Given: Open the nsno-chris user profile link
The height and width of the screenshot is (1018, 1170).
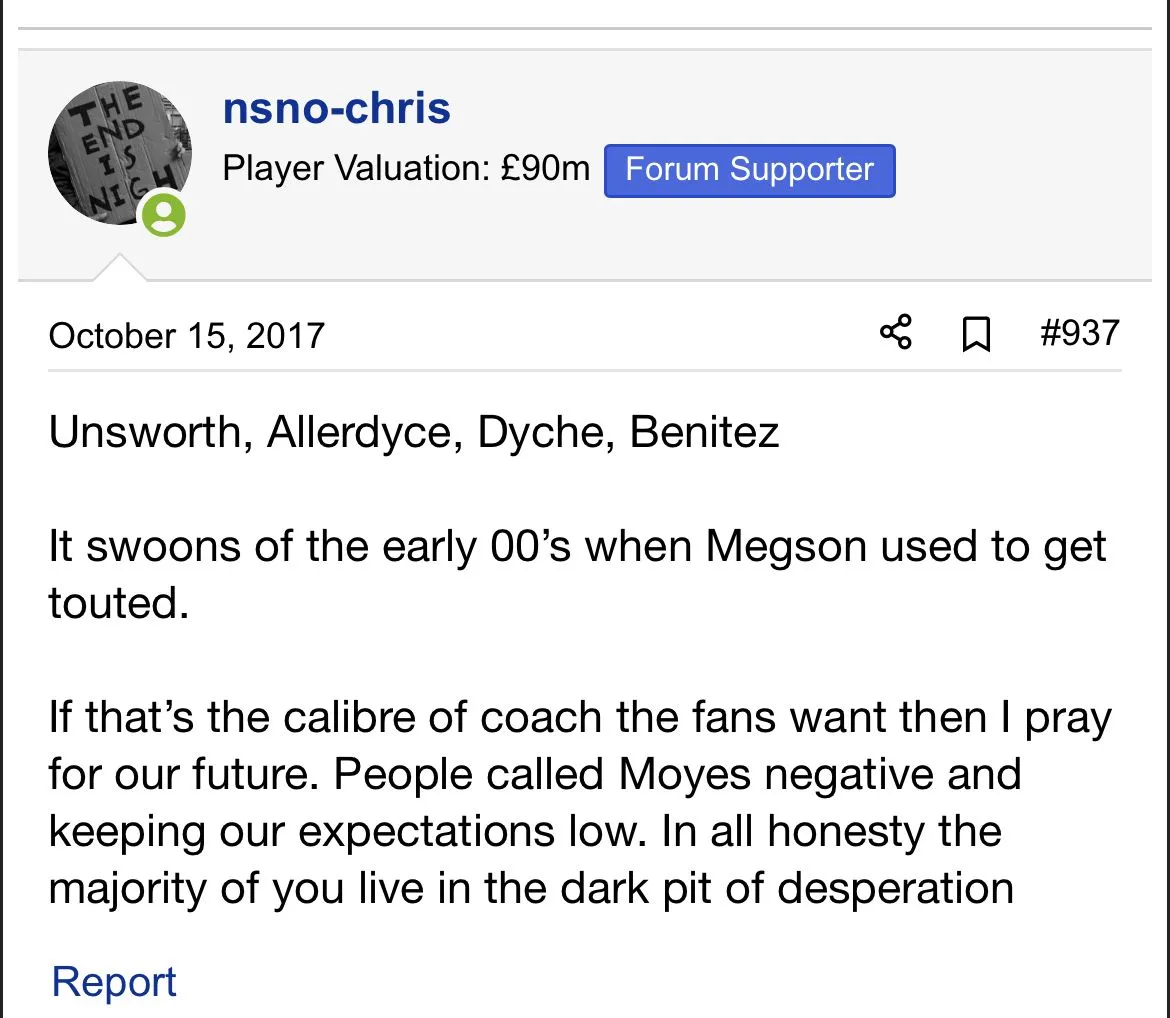Looking at the screenshot, I should click(x=336, y=108).
